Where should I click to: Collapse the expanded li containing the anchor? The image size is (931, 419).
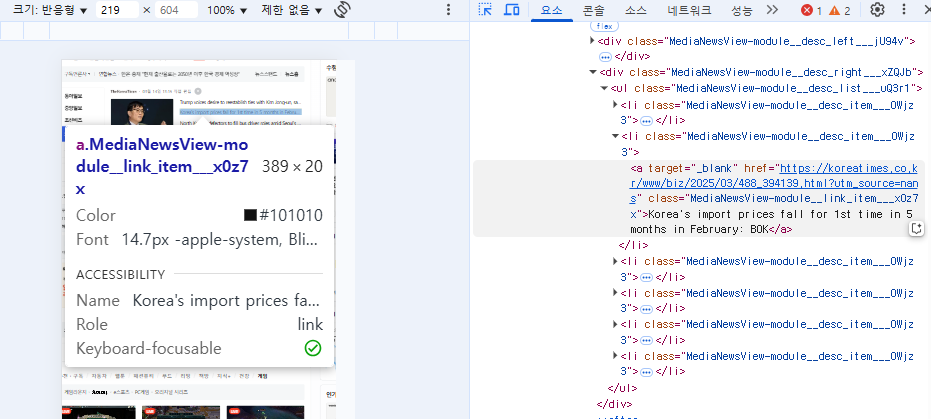615,136
